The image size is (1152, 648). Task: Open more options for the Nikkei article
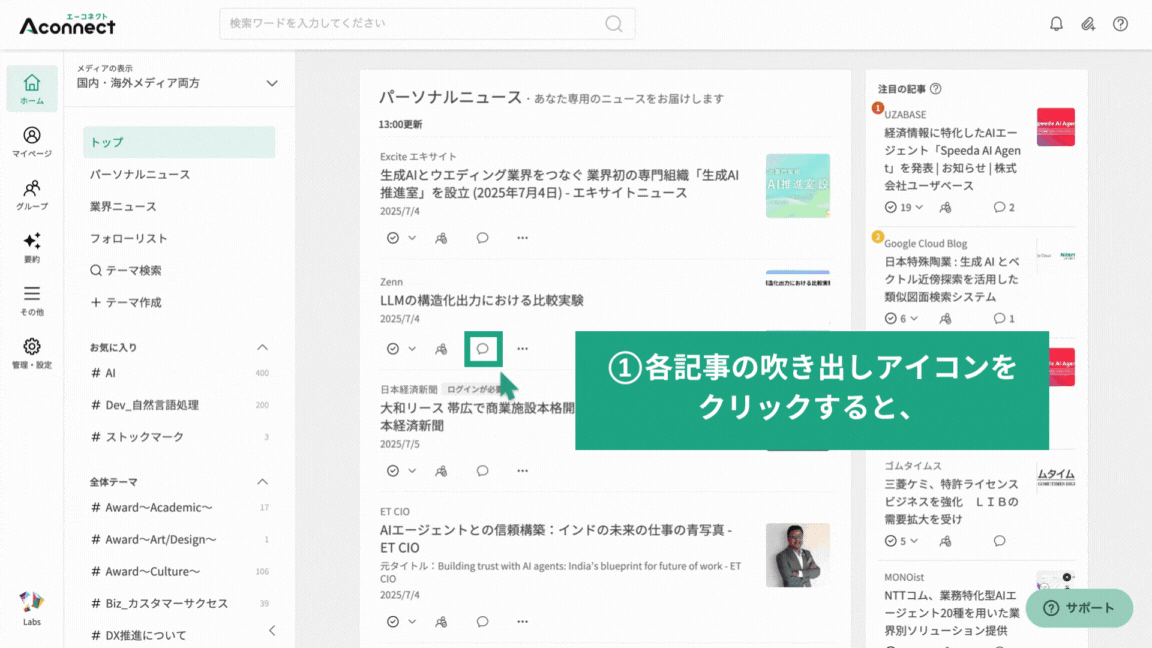click(522, 471)
